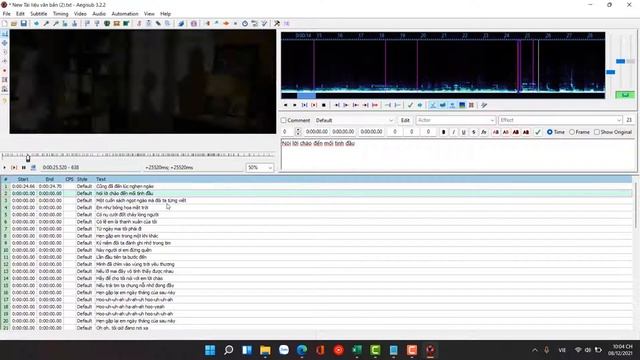The image size is (640, 360).
Task: Go to next line in audio toolbar
Action: (295, 105)
